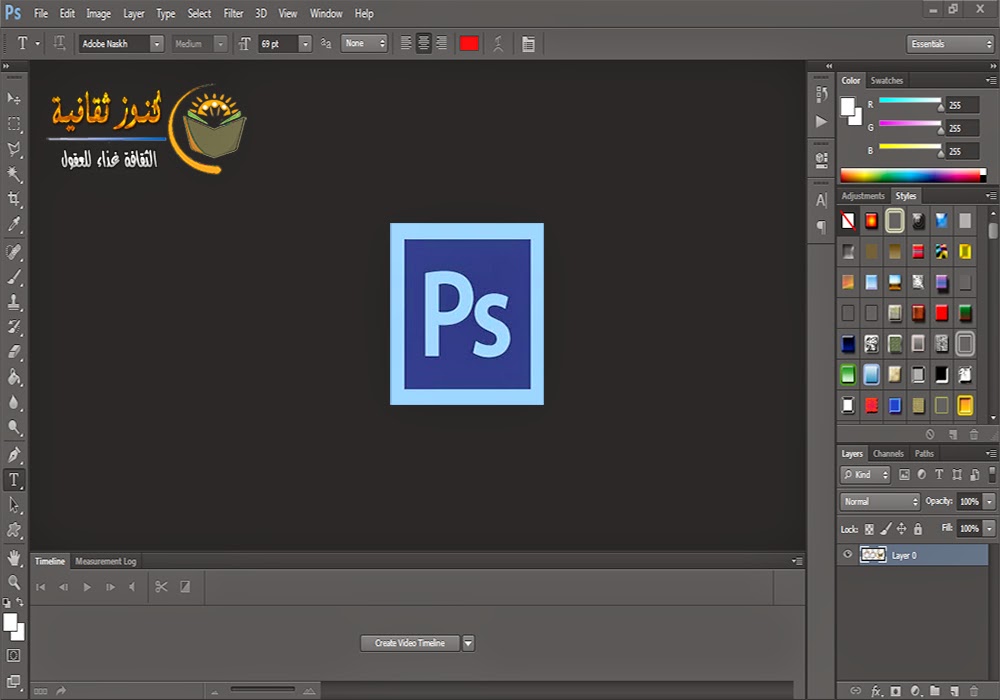Open the layer filter Kind dropdown
Viewport: 1000px width, 700px height.
pos(865,474)
